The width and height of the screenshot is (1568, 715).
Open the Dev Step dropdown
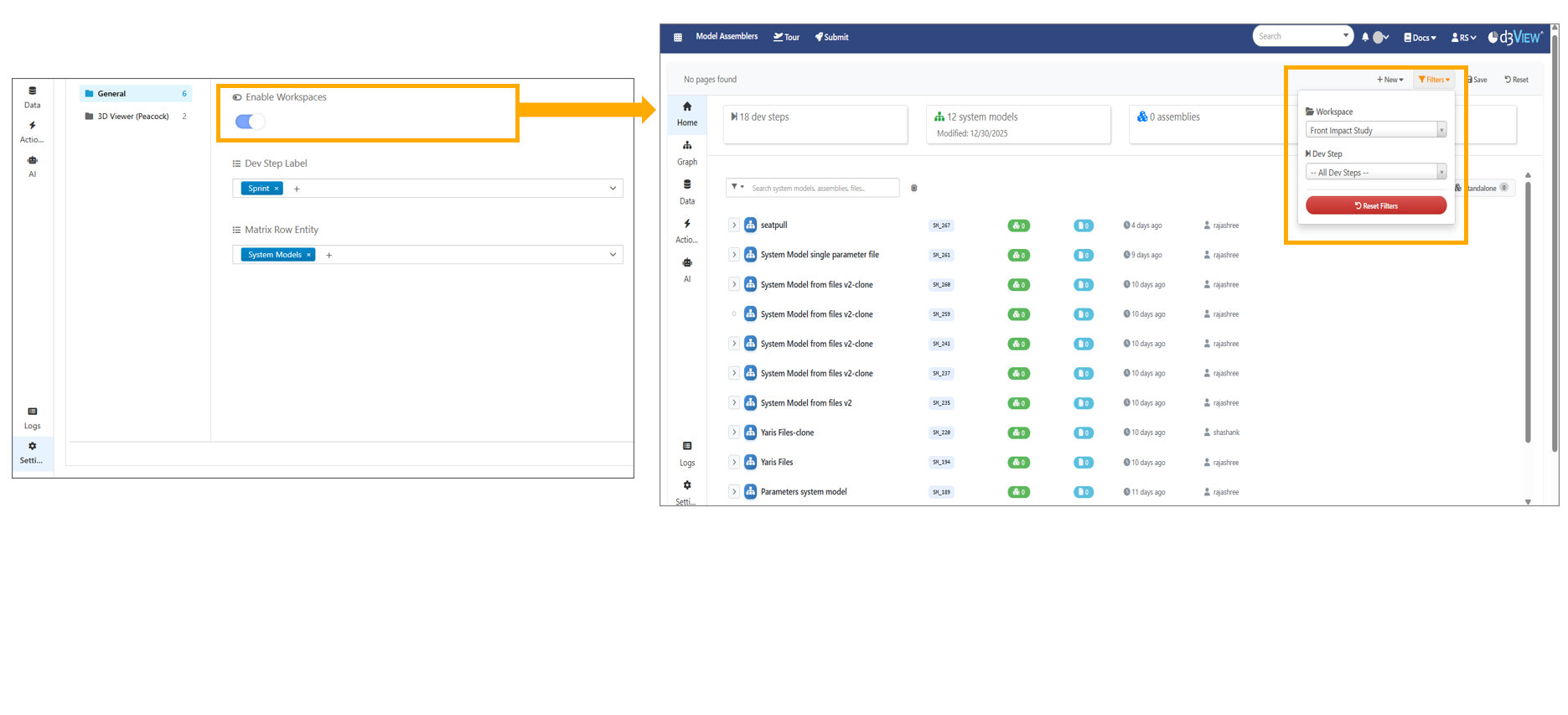[1375, 172]
